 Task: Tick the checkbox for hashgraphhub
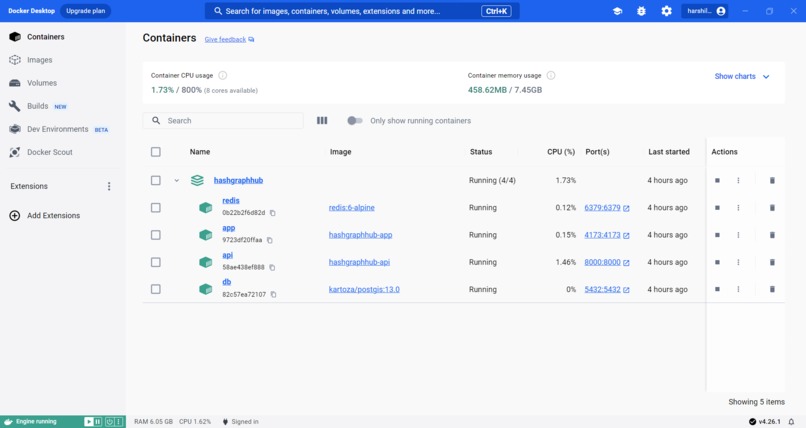[x=156, y=180]
